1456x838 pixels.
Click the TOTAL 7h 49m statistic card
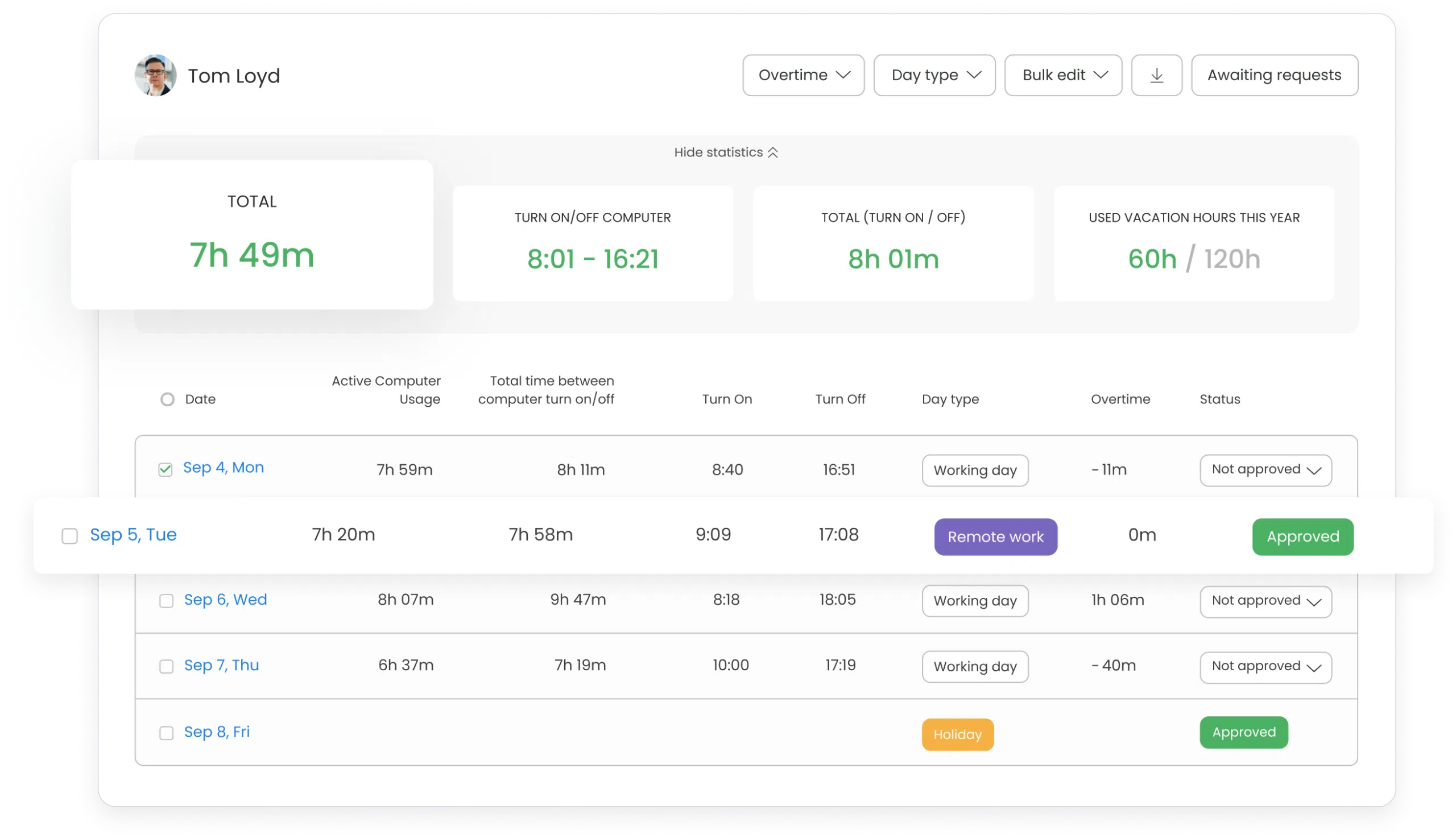coord(252,234)
